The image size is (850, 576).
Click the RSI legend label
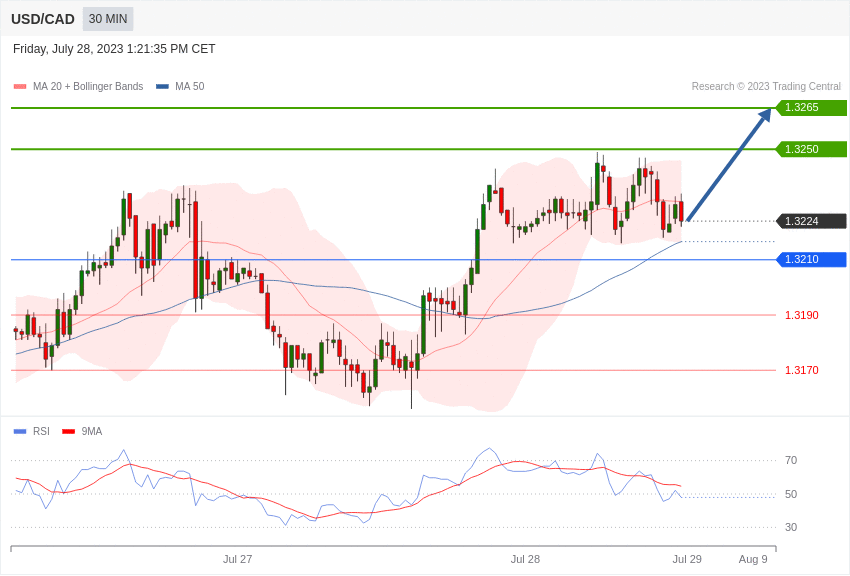click(41, 431)
